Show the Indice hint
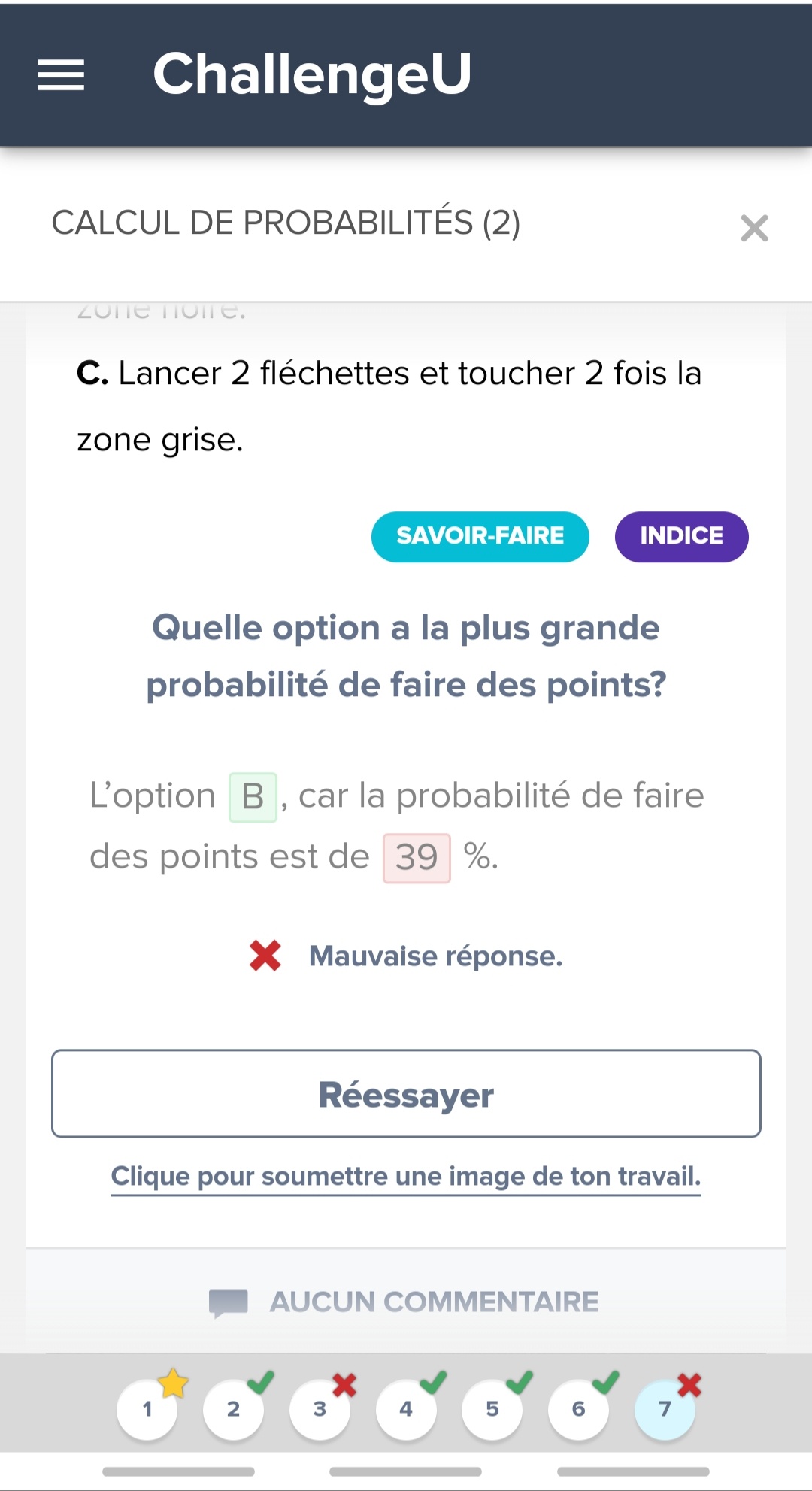 681,536
